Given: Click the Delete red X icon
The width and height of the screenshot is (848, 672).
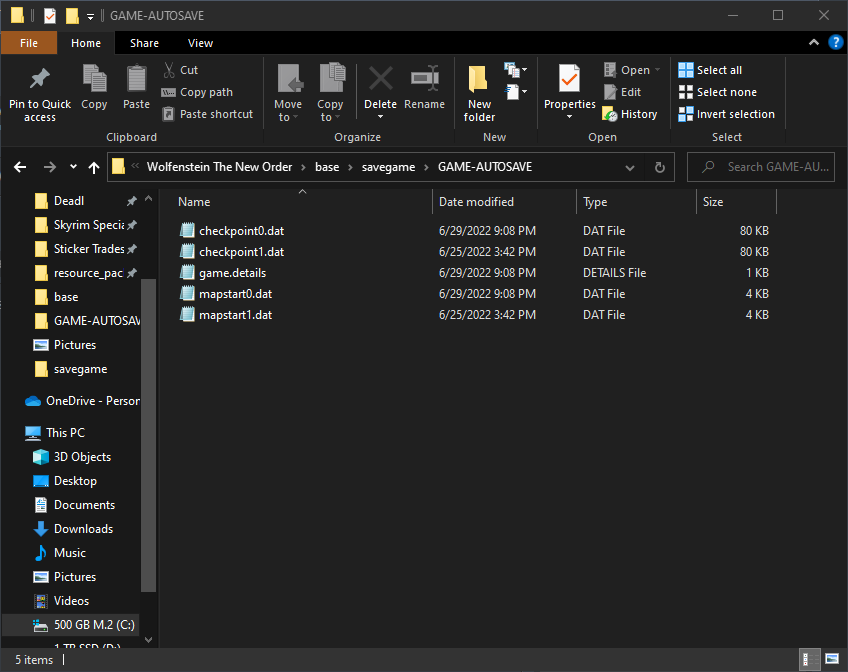Looking at the screenshot, I should tap(381, 78).
